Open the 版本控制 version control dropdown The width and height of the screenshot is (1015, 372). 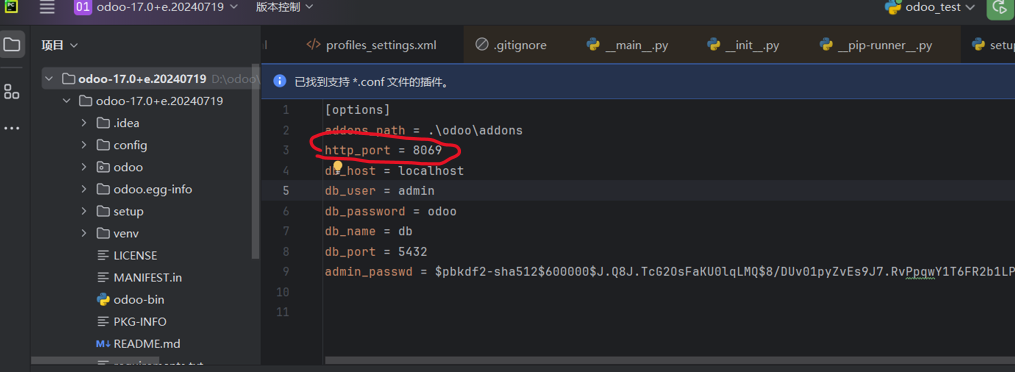coord(284,7)
